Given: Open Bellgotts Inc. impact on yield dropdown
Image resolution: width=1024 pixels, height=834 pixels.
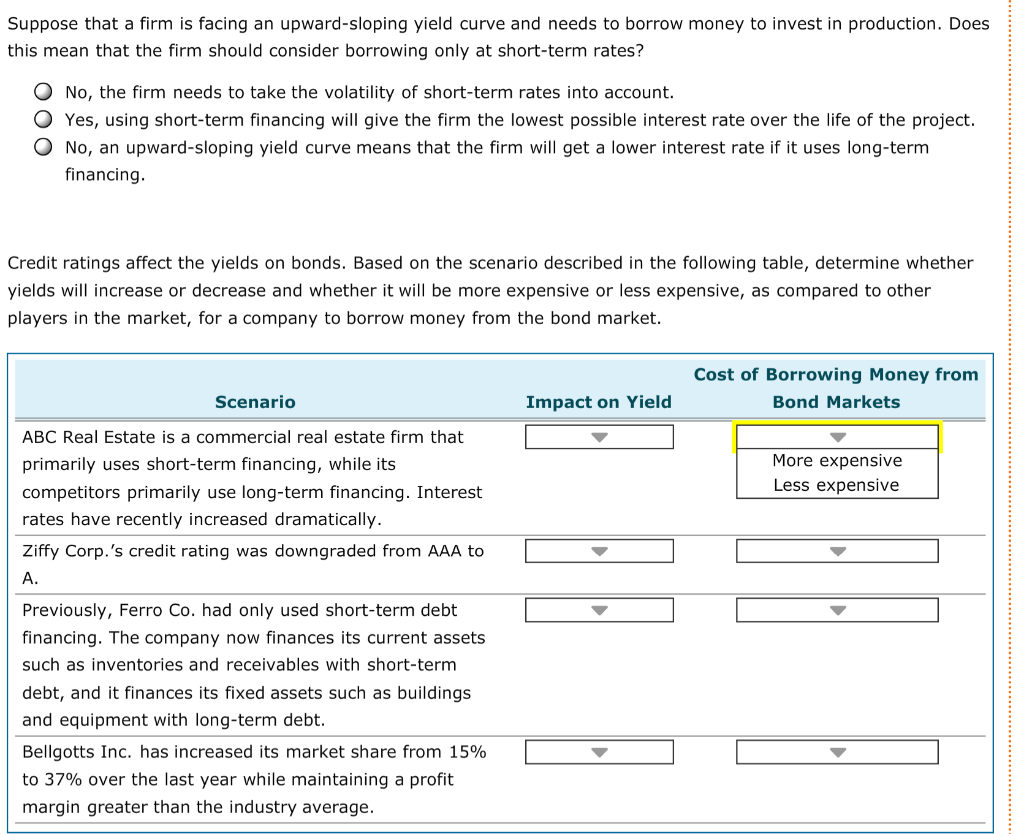Looking at the screenshot, I should [x=598, y=751].
